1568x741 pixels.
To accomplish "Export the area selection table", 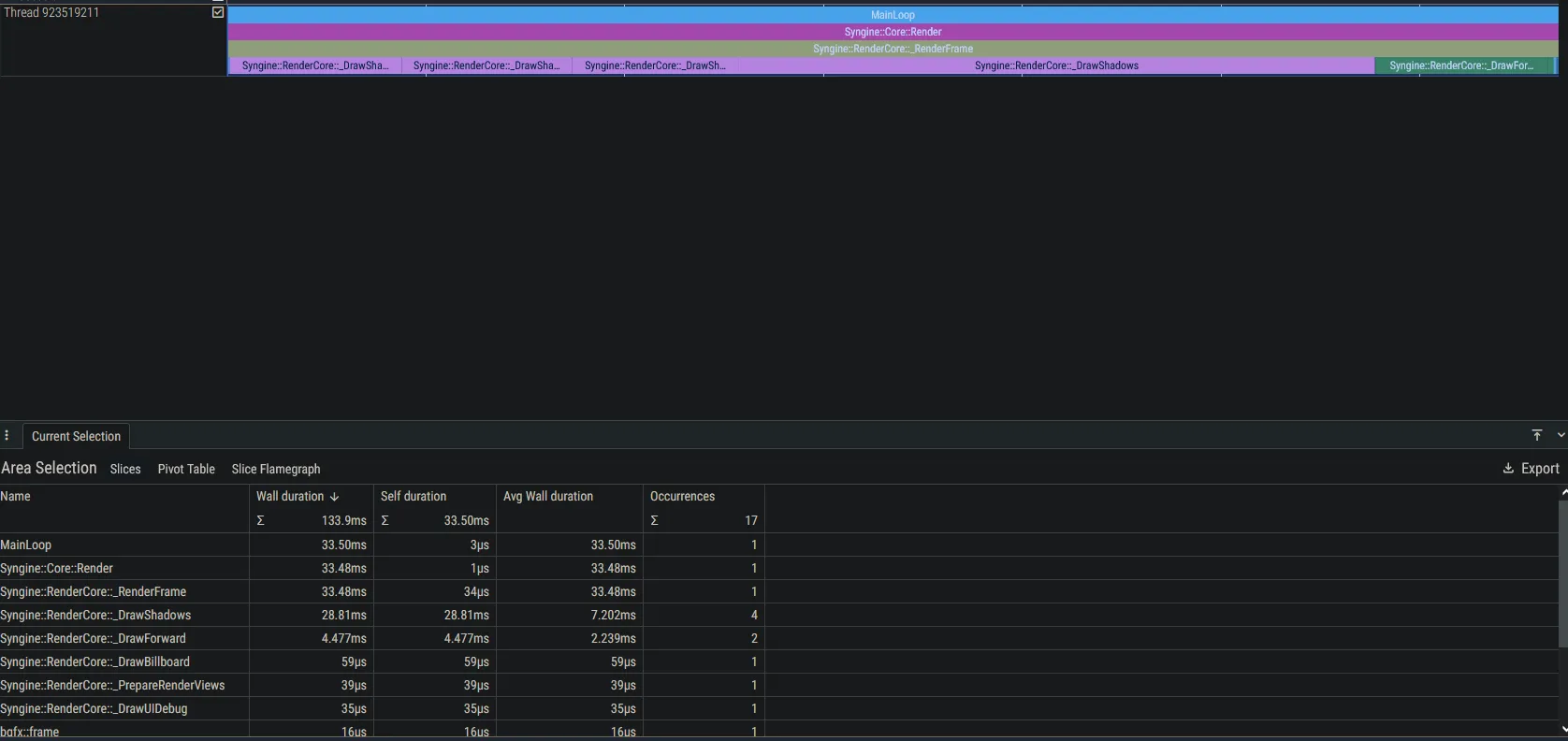I will pos(1531,469).
